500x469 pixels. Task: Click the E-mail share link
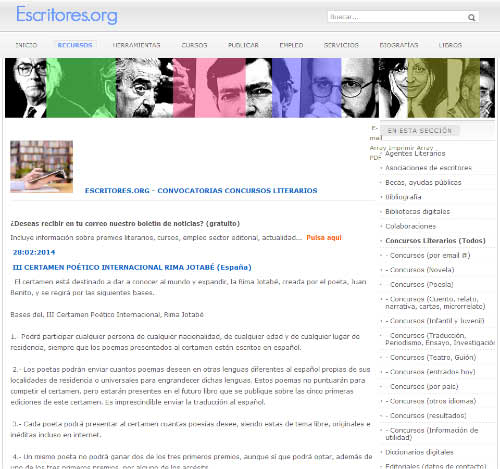[376, 133]
